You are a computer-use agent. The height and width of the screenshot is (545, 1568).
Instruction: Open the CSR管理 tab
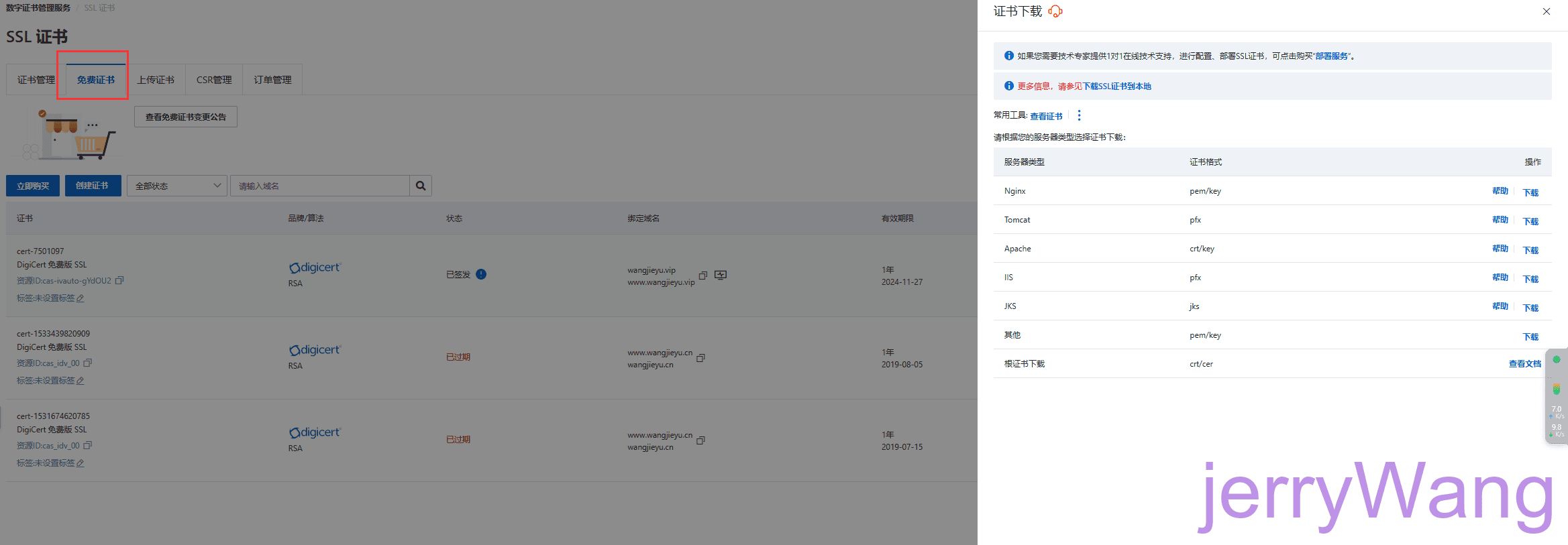pos(214,80)
